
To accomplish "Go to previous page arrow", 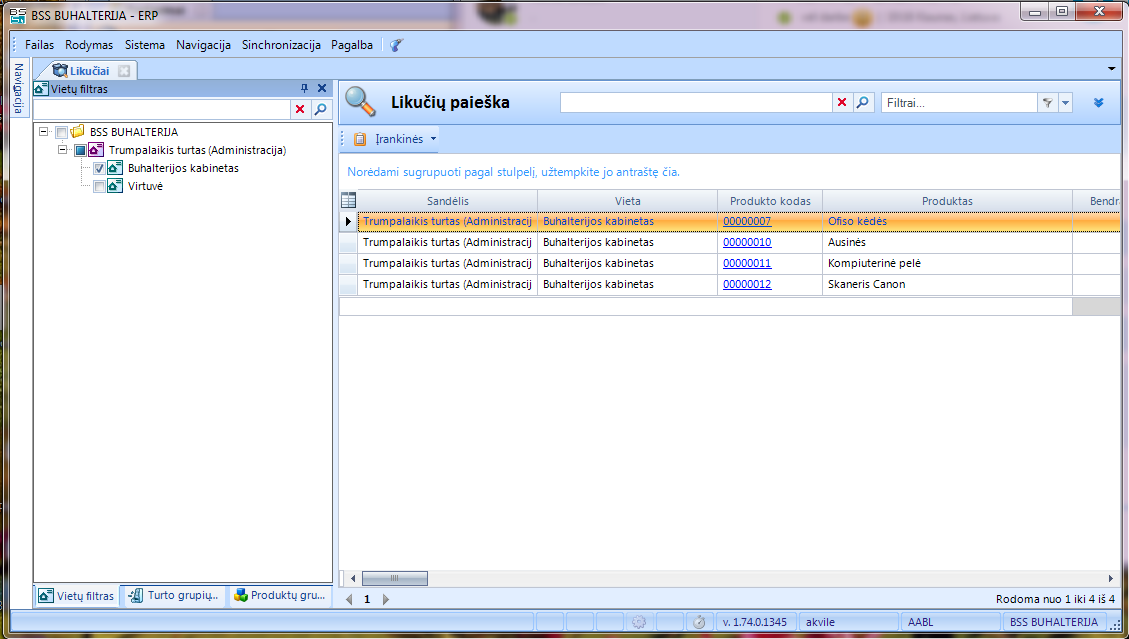I will 350,599.
